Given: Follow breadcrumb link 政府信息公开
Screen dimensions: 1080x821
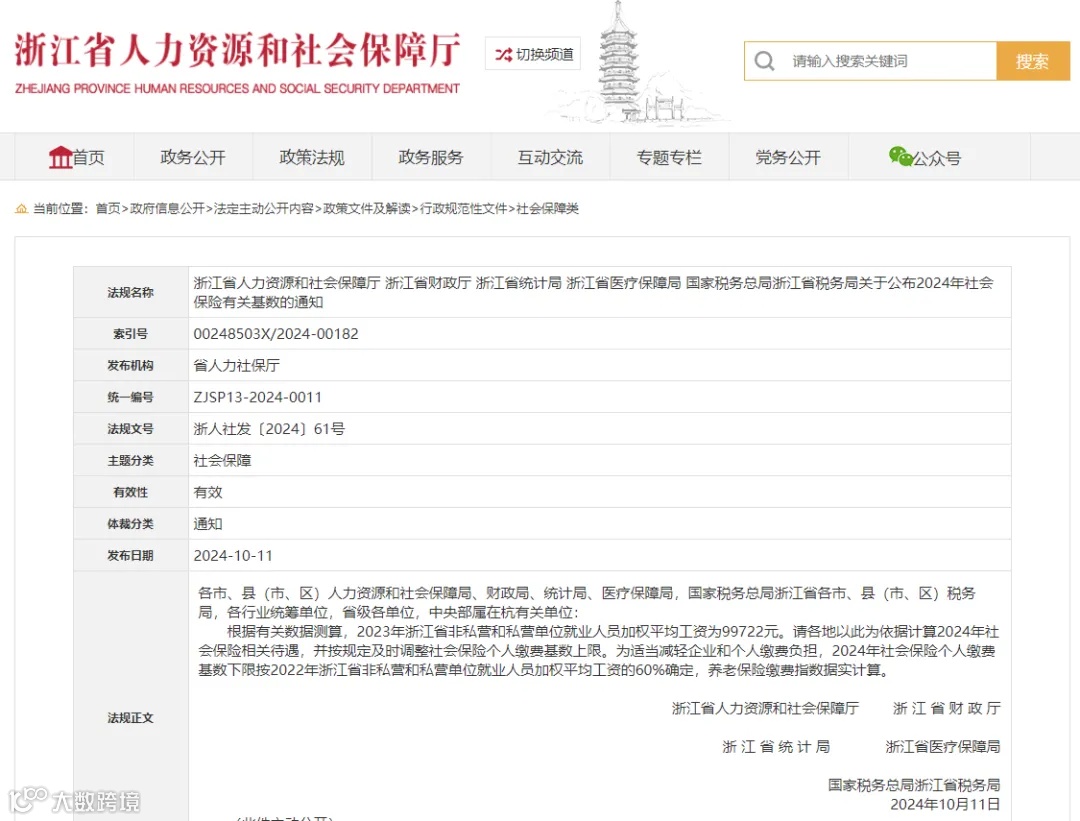Looking at the screenshot, I should pos(167,208).
